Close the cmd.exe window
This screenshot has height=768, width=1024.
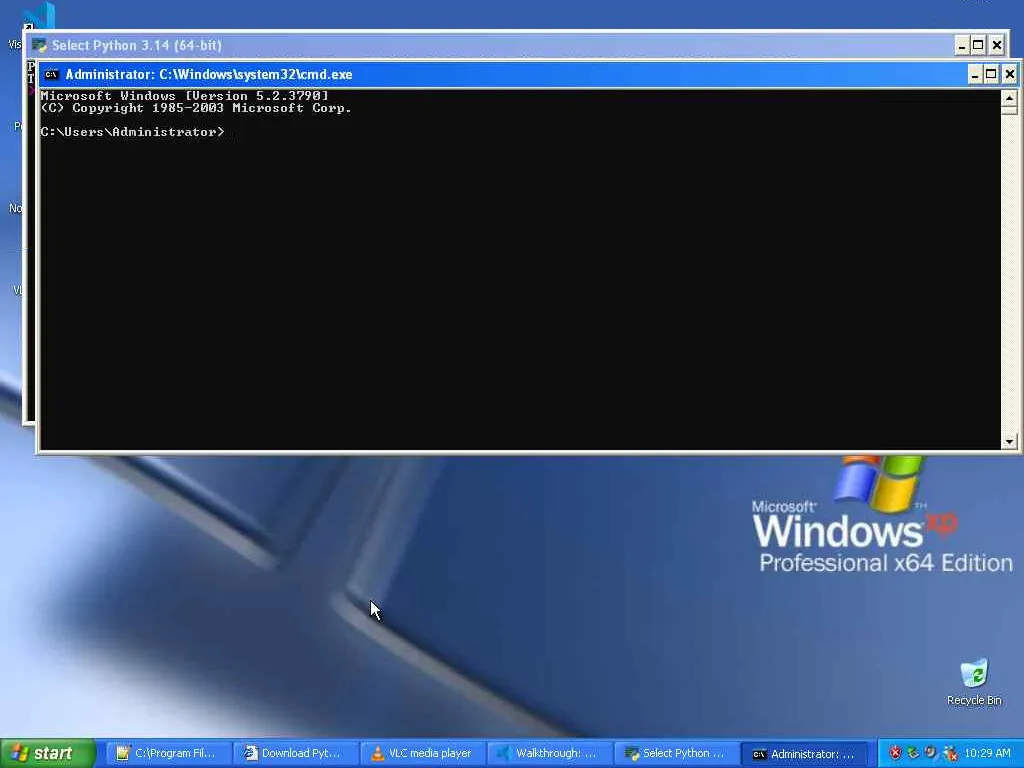tap(1009, 74)
